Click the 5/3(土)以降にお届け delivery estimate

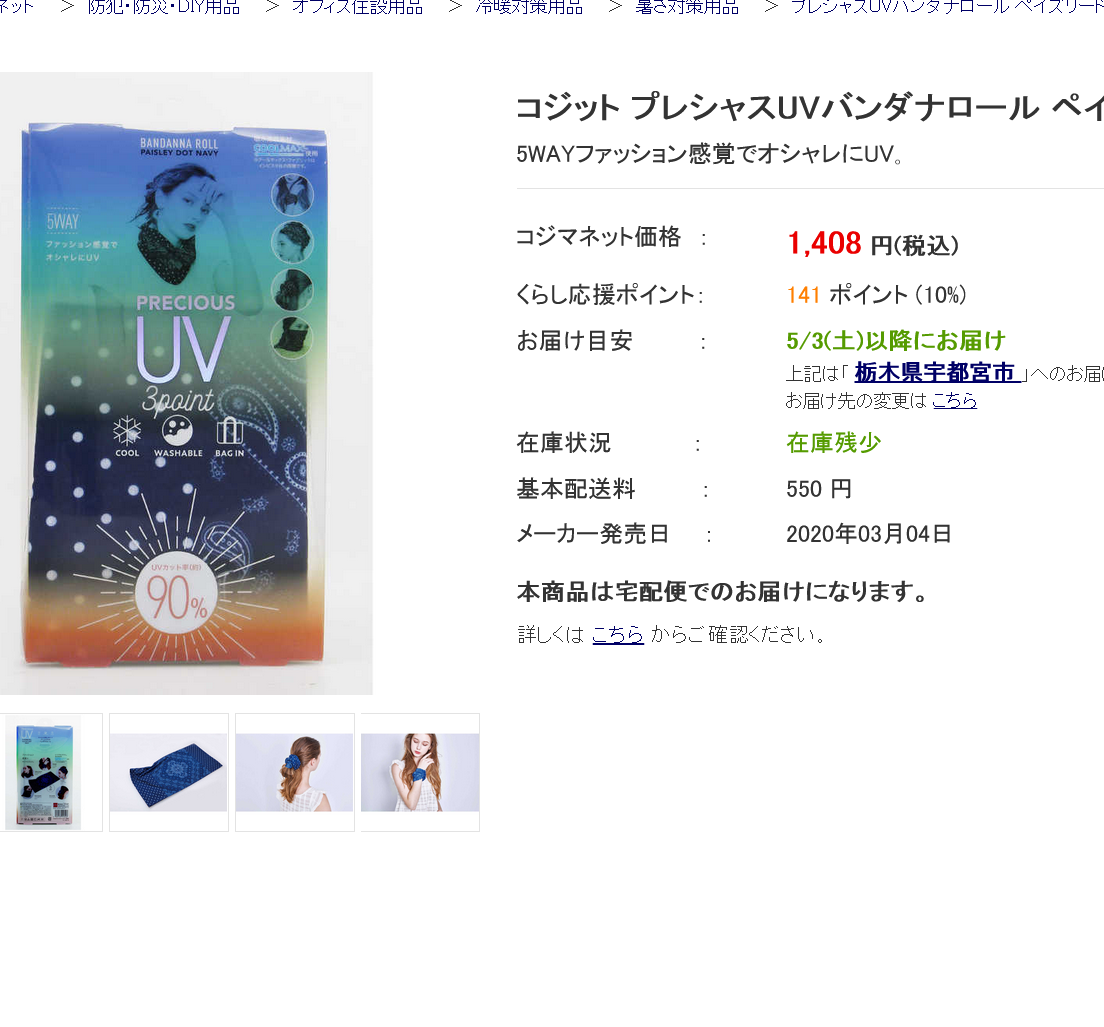pyautogui.click(x=896, y=341)
